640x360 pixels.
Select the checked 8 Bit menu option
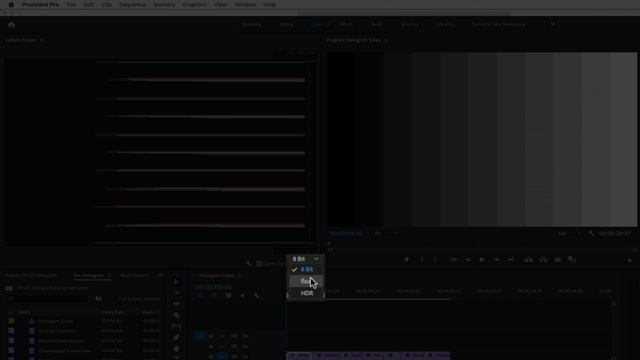coord(307,269)
